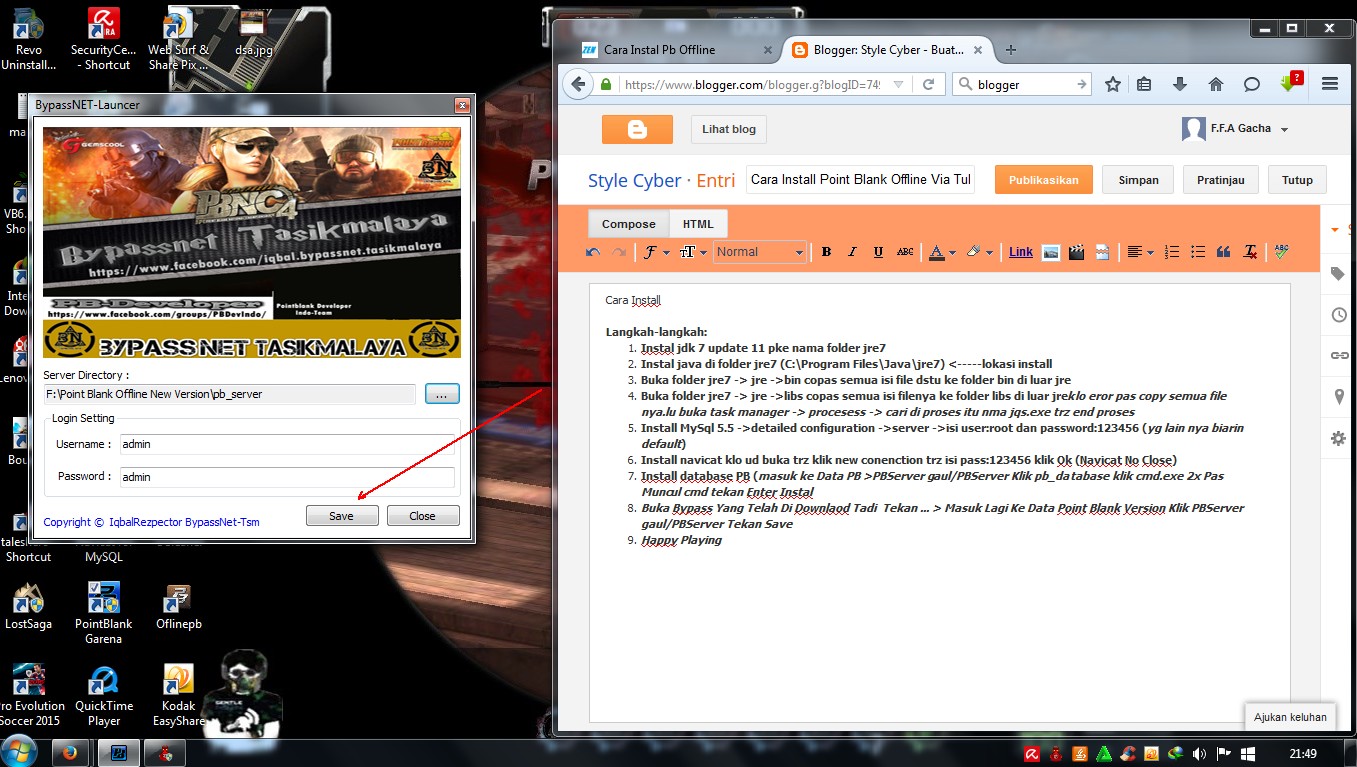This screenshot has height=767, width=1357.
Task: Focus the Username field in BypassNET-Launcher
Action: 287,444
